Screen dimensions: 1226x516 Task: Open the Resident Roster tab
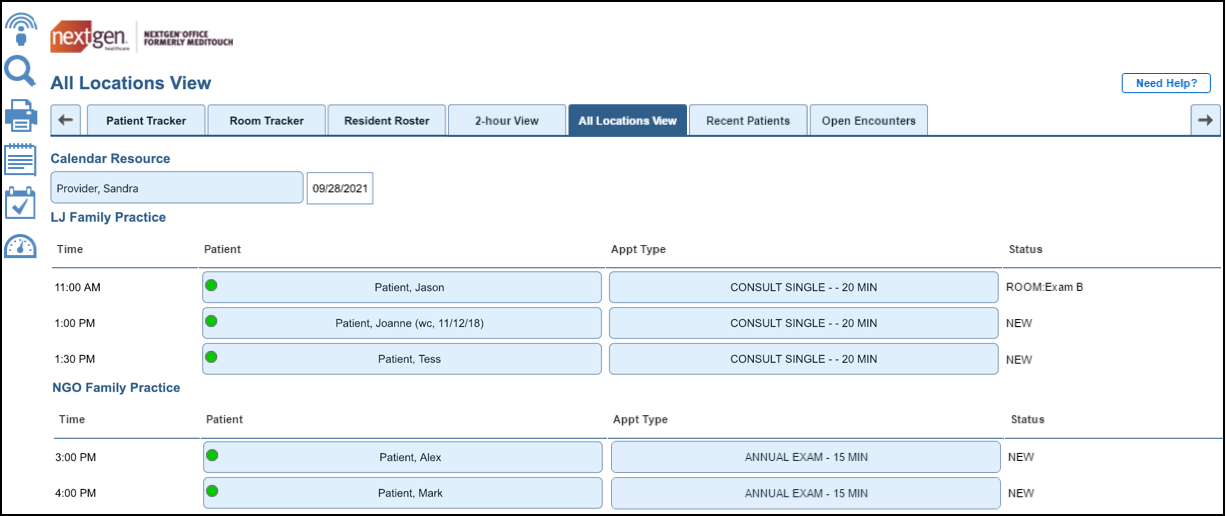point(386,120)
